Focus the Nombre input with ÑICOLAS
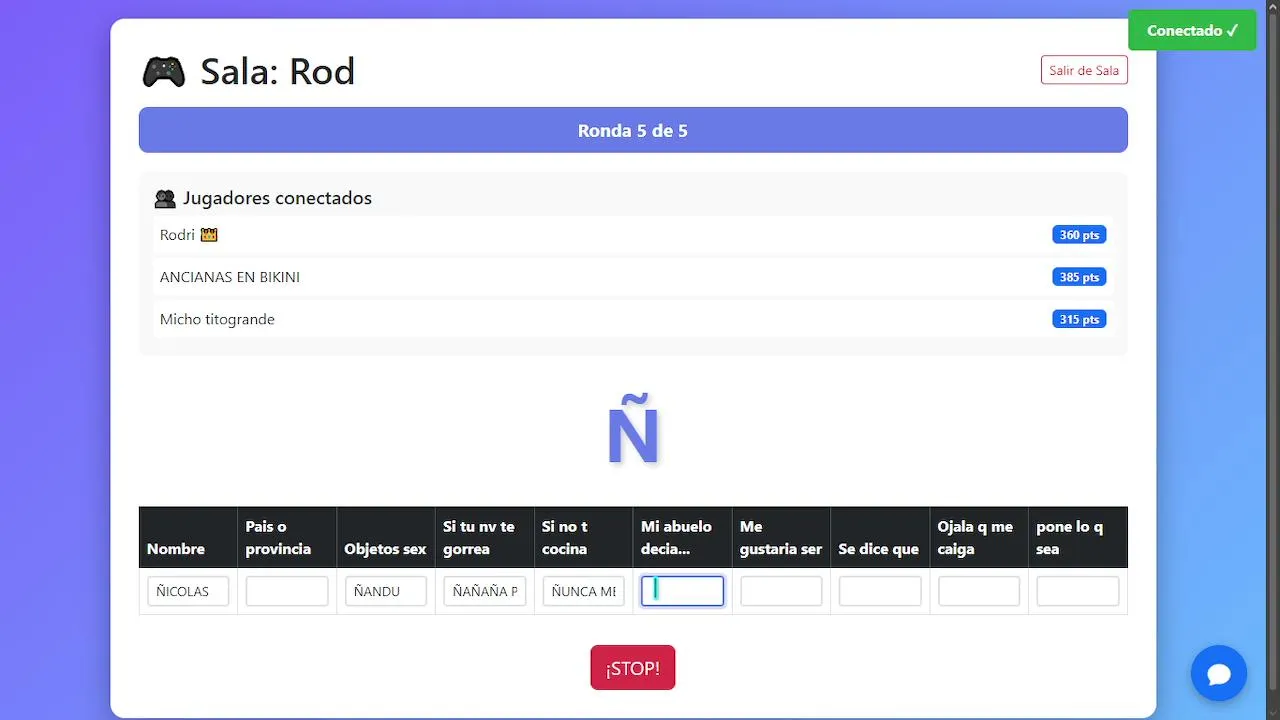 click(x=188, y=591)
